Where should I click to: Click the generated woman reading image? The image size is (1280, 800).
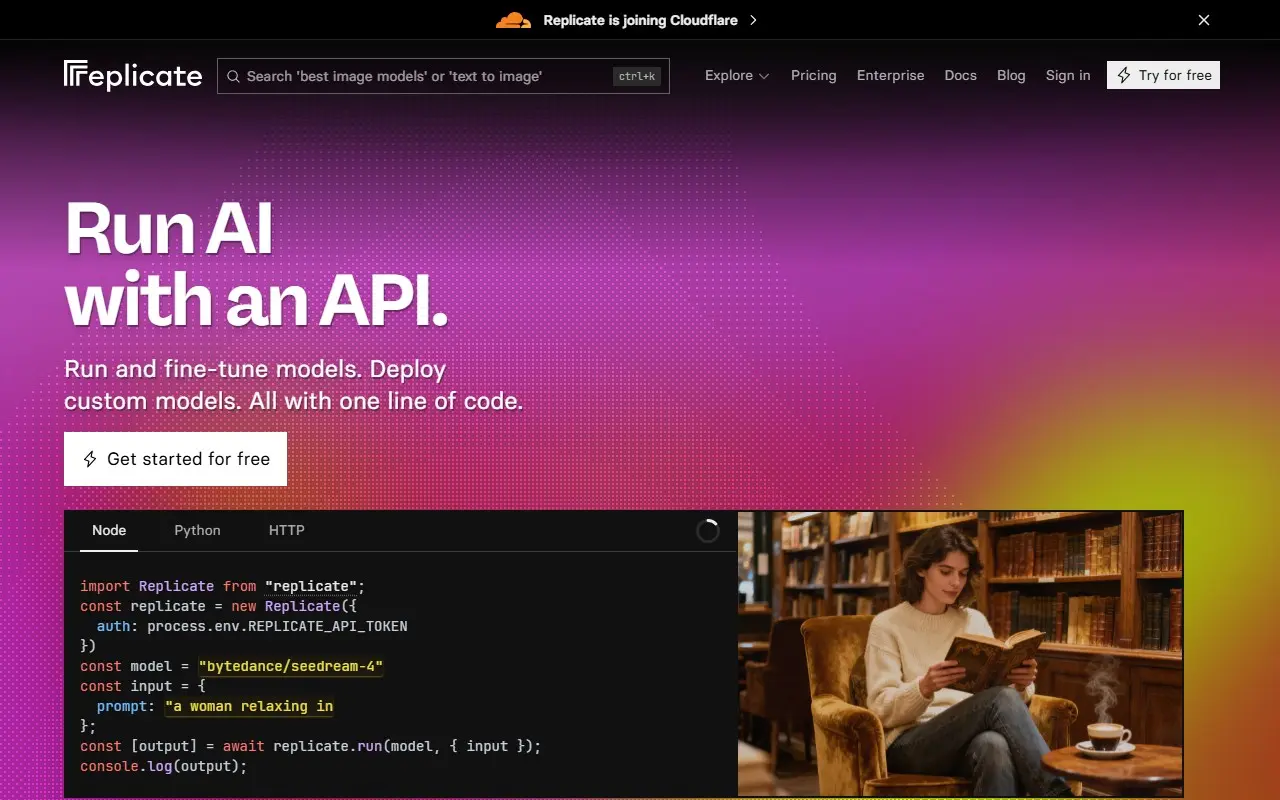[x=960, y=654]
